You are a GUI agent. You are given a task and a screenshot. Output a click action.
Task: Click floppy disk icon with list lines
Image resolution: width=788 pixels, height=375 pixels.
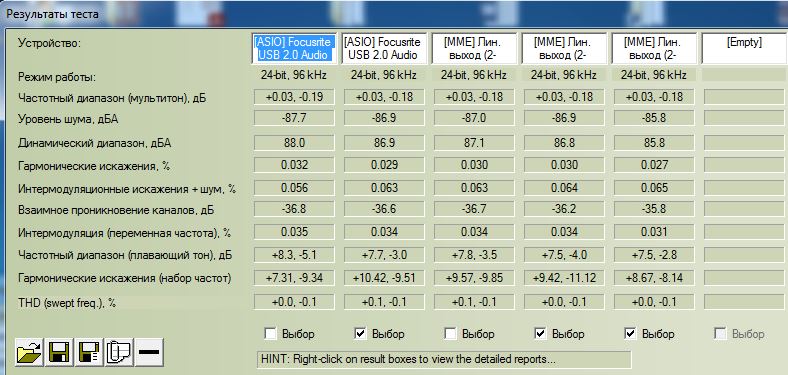tap(89, 352)
